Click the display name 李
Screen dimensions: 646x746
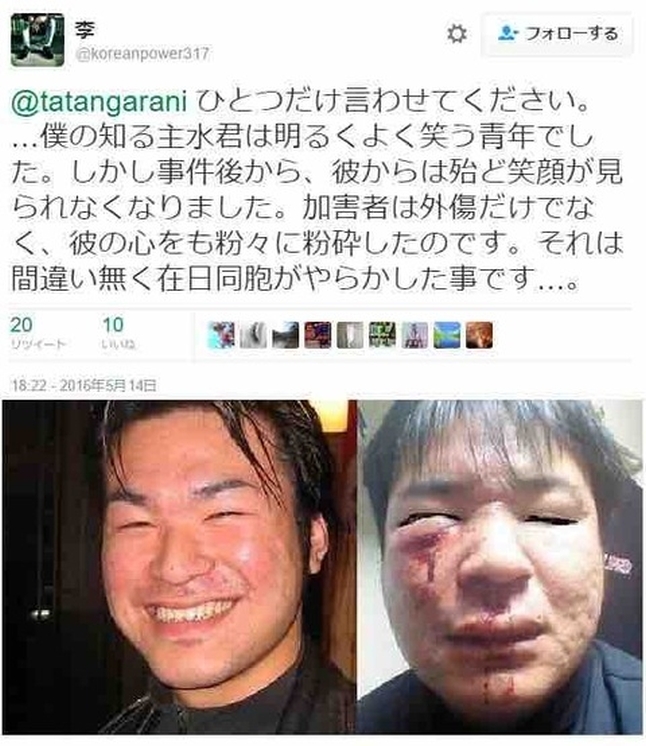pos(85,29)
